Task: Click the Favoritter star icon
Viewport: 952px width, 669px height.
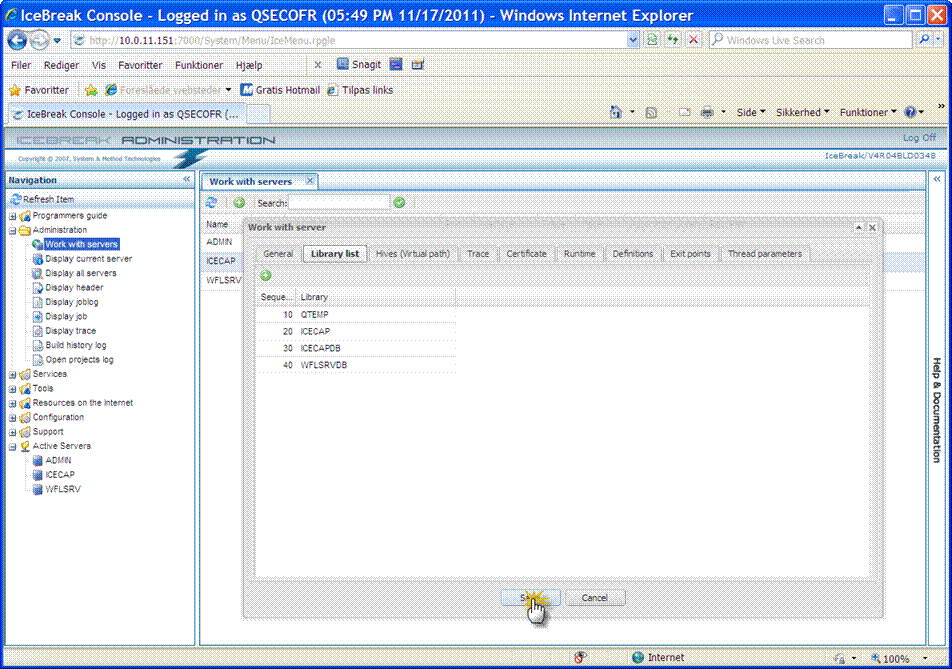Action: pos(15,90)
